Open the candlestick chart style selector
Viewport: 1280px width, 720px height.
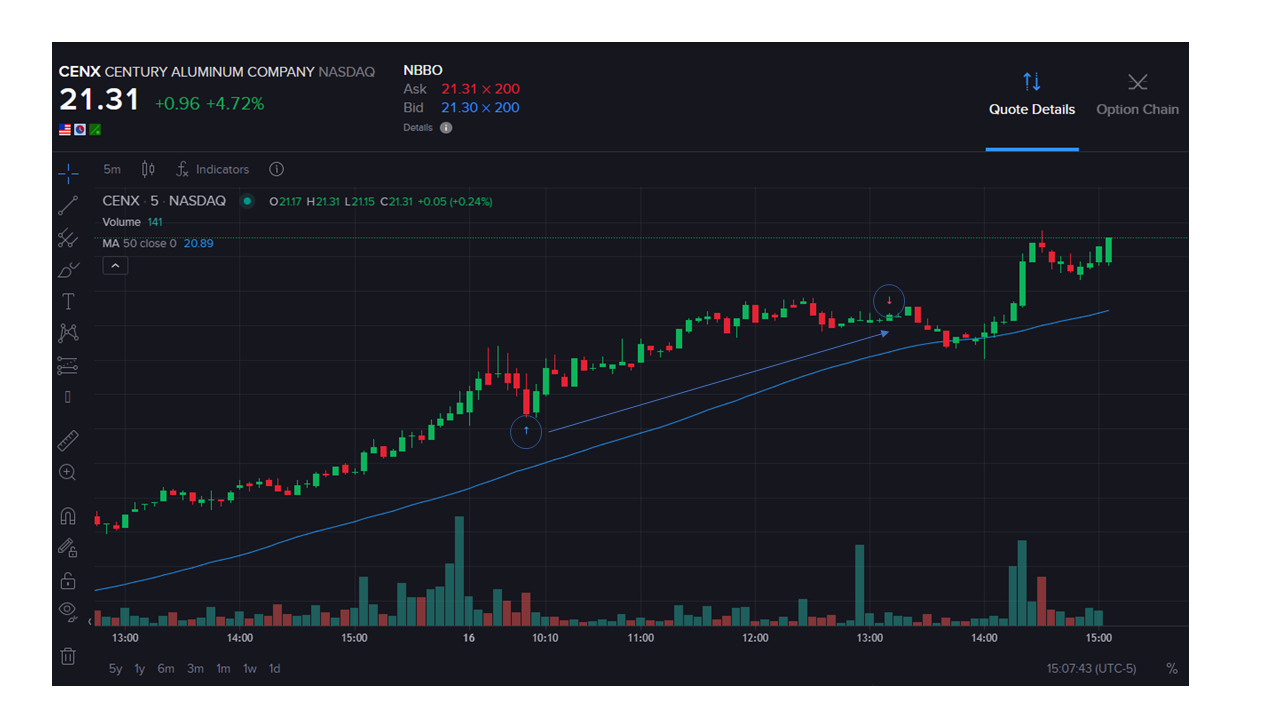click(x=148, y=169)
